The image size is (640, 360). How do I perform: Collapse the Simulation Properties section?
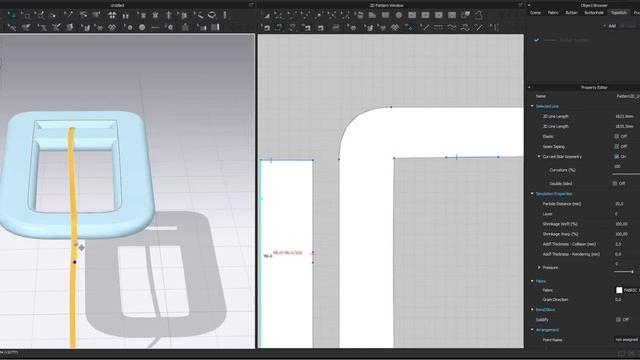pyautogui.click(x=532, y=193)
